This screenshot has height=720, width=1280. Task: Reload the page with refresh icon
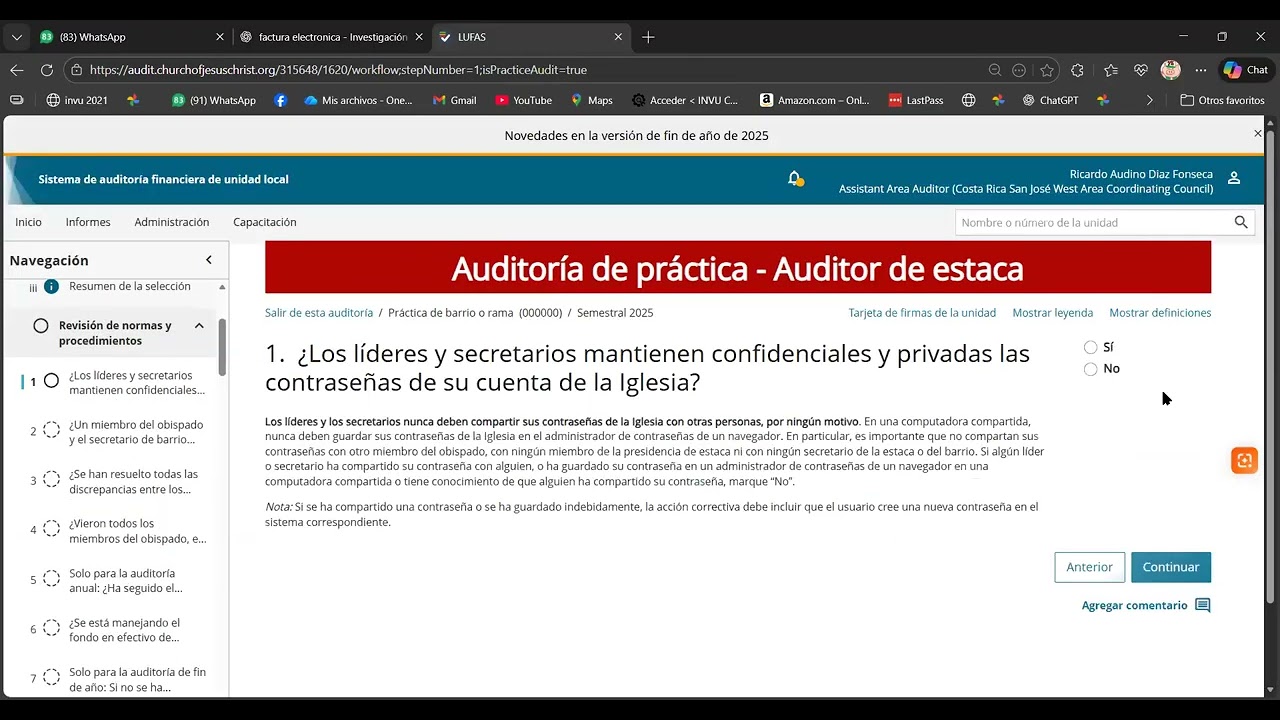click(x=47, y=70)
